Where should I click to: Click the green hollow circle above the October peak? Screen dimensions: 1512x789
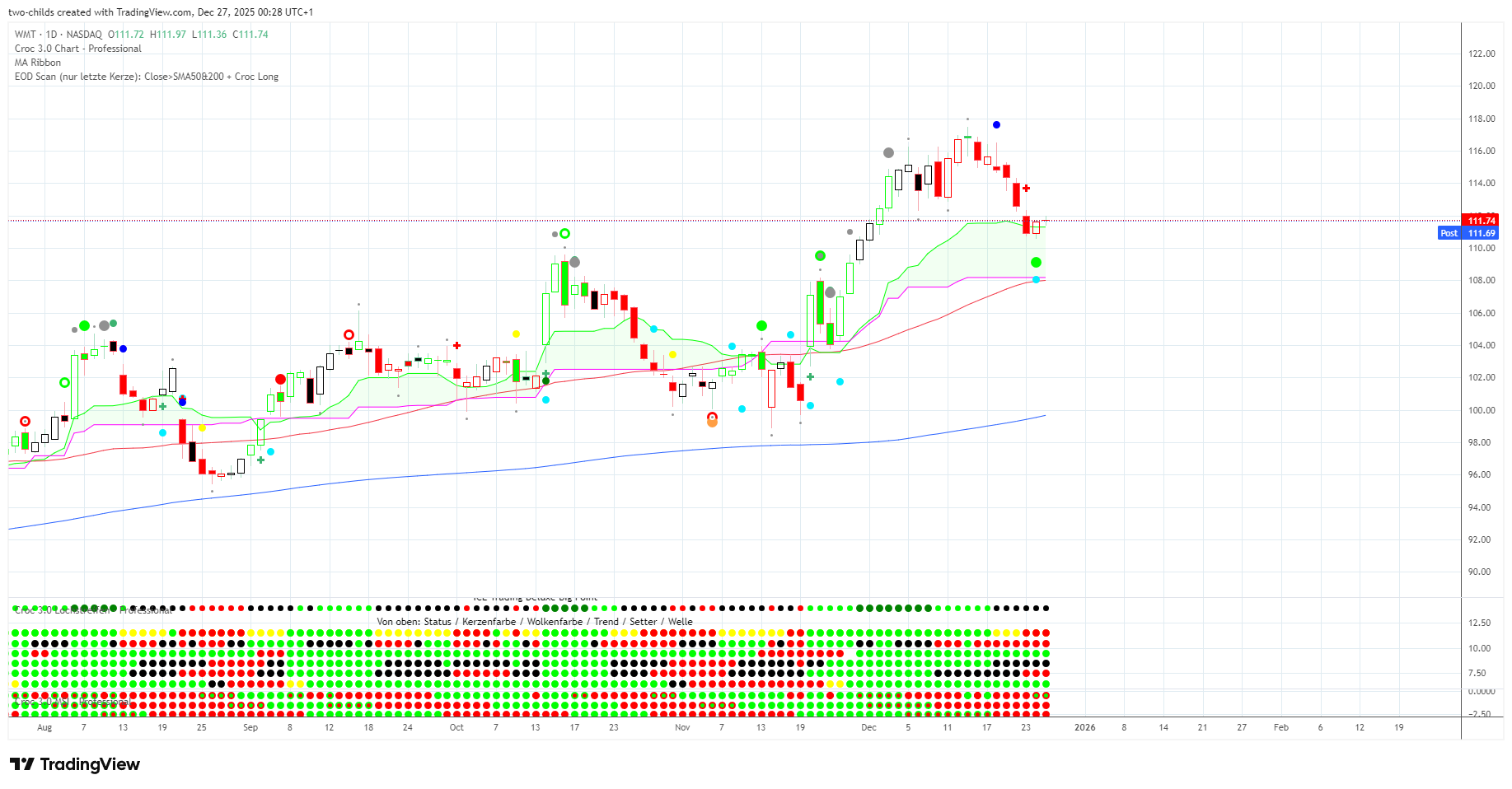(x=564, y=234)
